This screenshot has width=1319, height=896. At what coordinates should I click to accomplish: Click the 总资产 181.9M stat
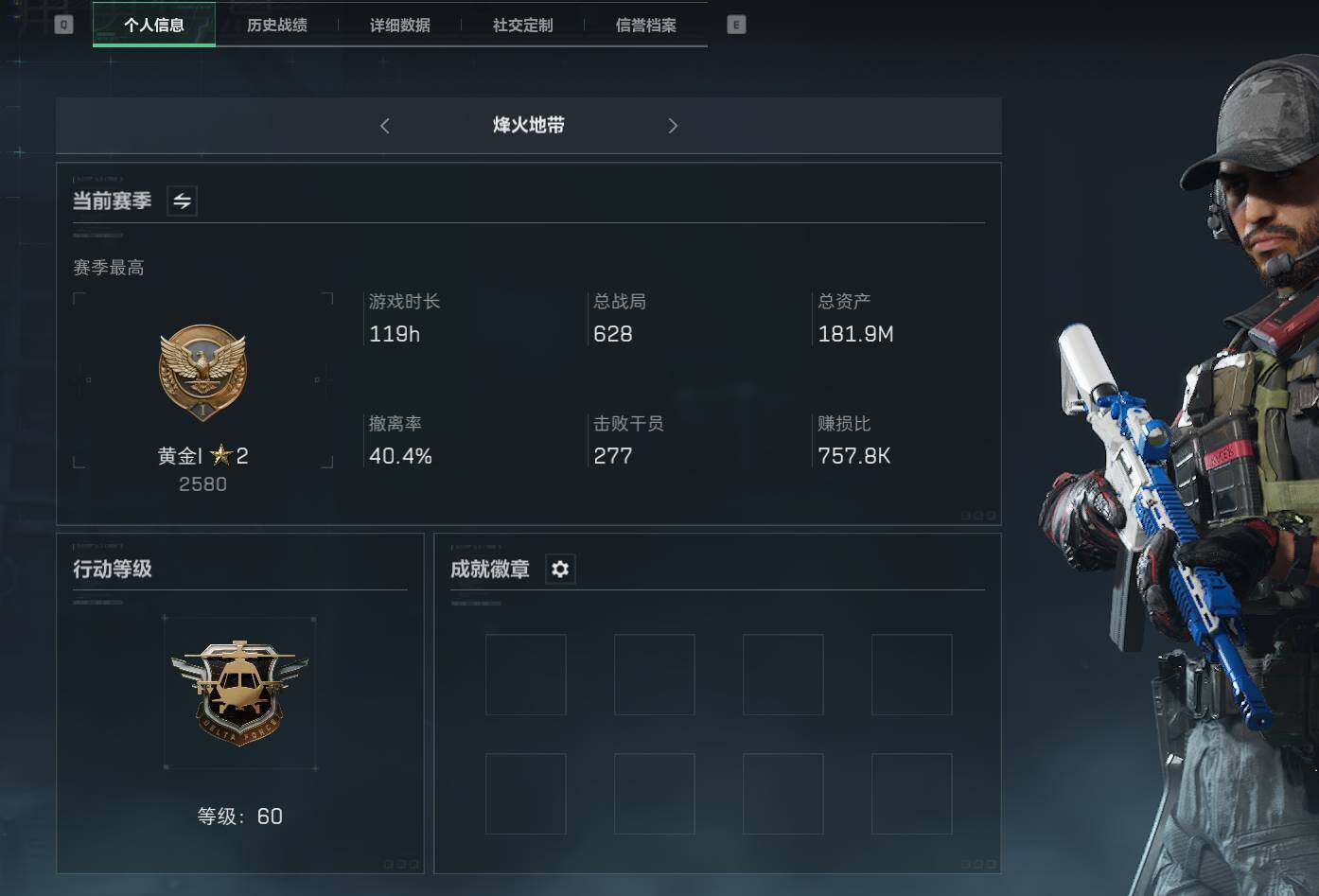click(855, 319)
